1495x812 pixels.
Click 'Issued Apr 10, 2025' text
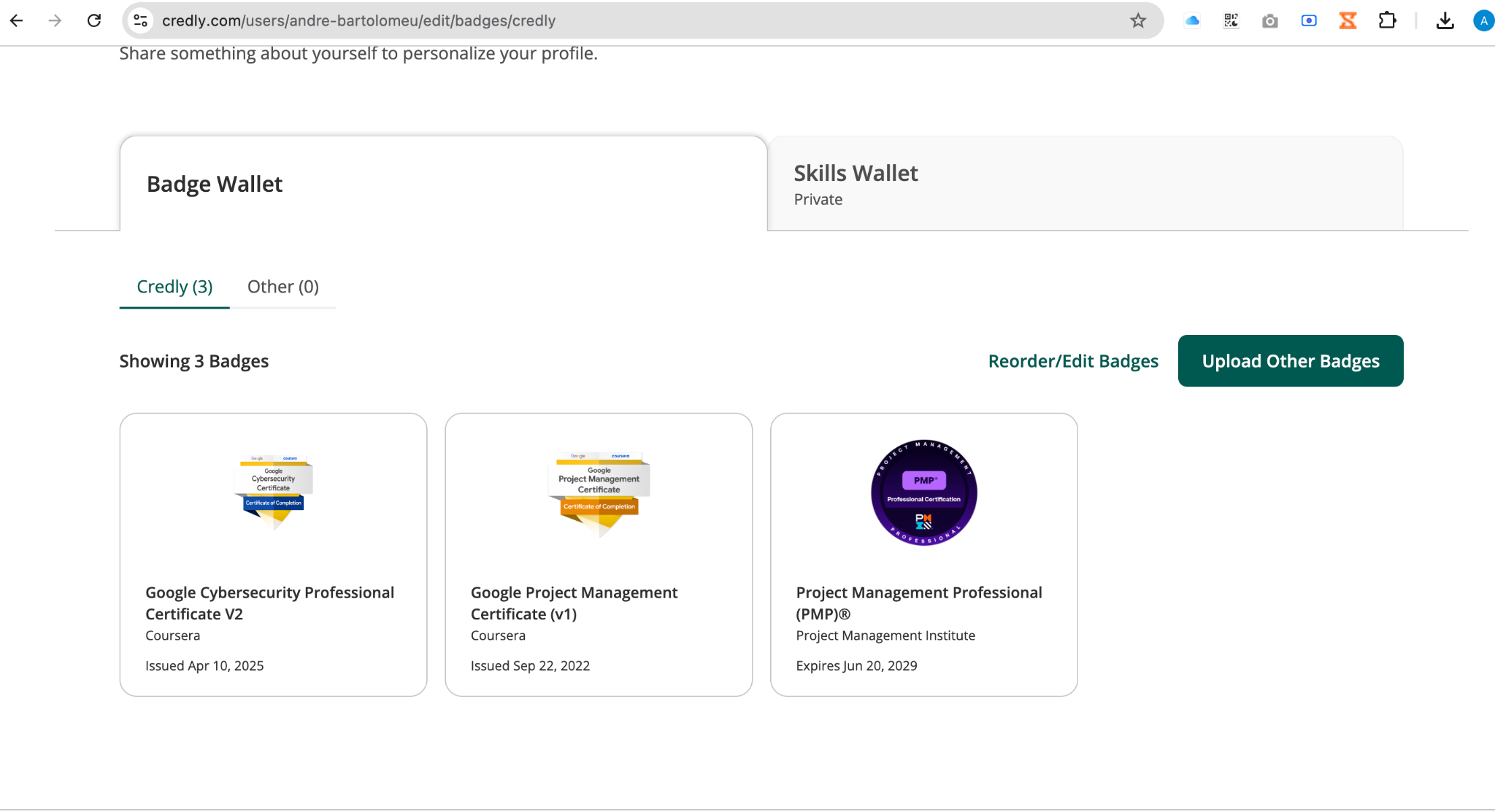pyautogui.click(x=204, y=665)
